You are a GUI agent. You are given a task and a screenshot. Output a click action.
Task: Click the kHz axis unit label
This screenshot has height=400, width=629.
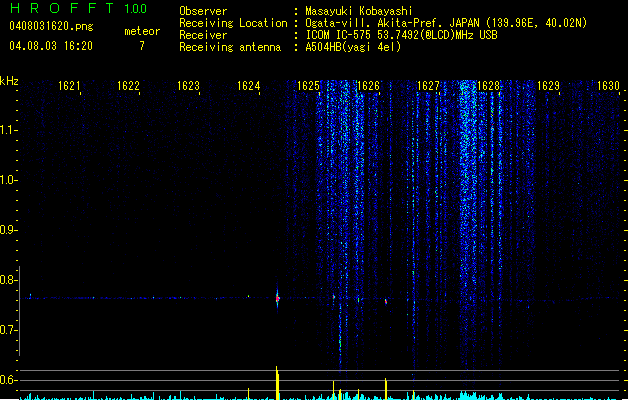point(9,81)
